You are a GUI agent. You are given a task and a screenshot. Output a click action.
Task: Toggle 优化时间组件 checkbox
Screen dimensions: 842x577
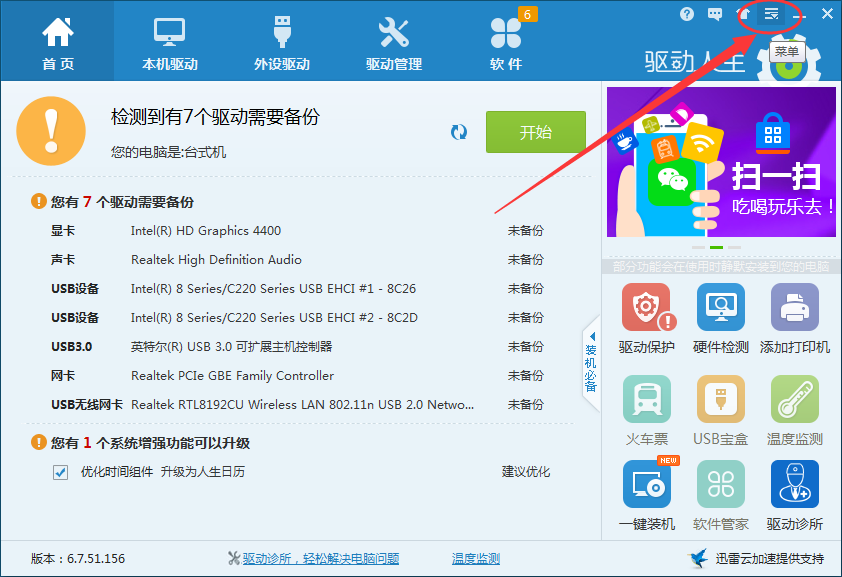pyautogui.click(x=60, y=472)
